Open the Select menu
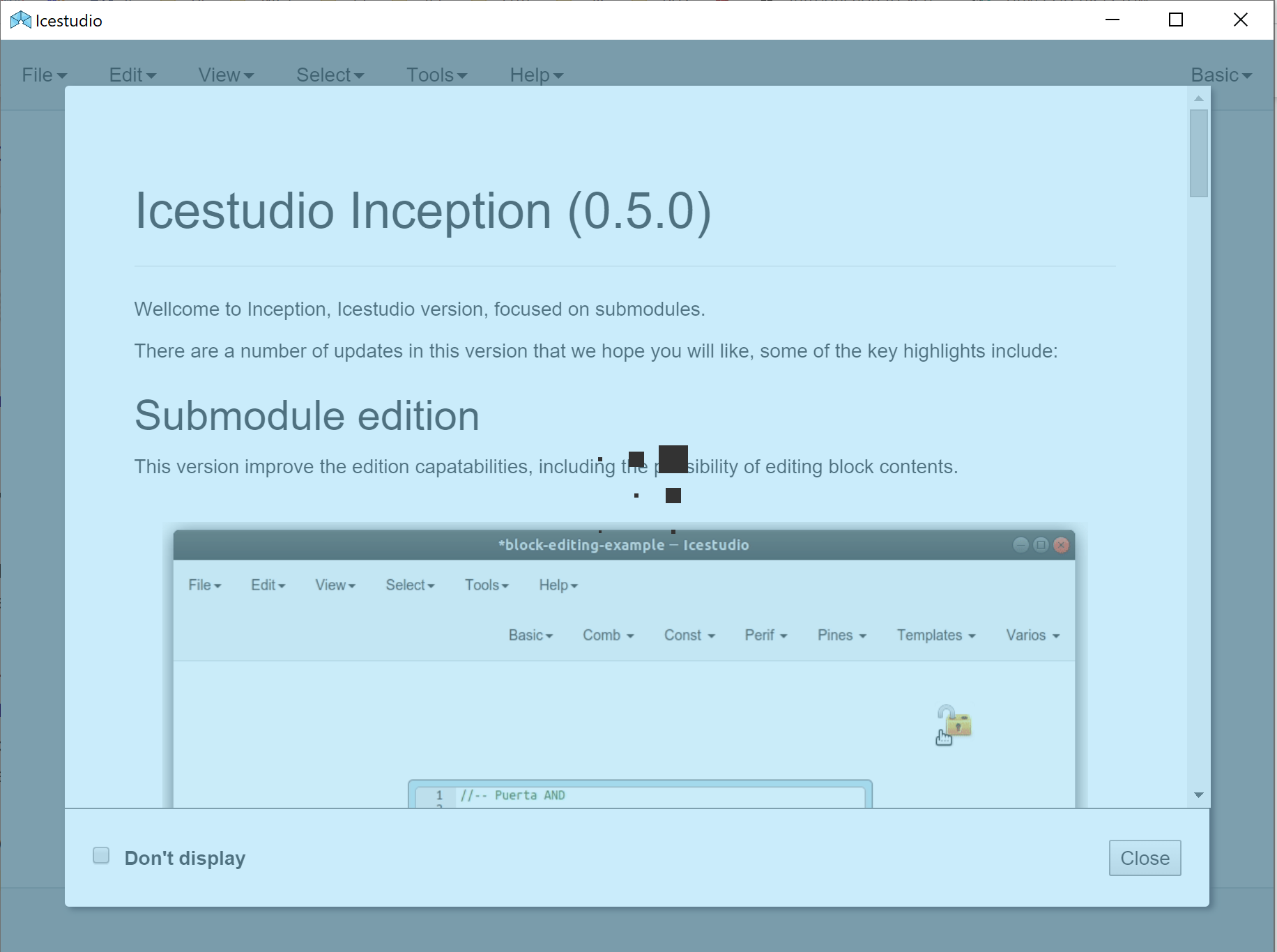The image size is (1277, 952). 329,75
